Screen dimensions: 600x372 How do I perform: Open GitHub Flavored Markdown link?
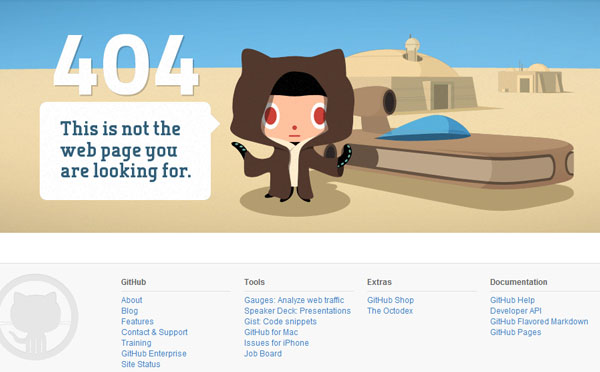pyautogui.click(x=539, y=321)
